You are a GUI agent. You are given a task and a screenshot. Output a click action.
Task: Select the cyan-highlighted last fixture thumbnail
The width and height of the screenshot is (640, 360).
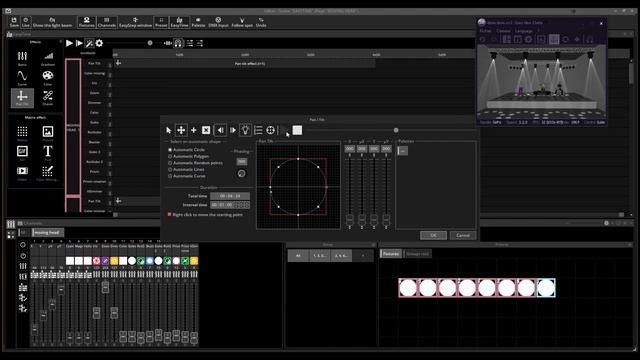546,288
